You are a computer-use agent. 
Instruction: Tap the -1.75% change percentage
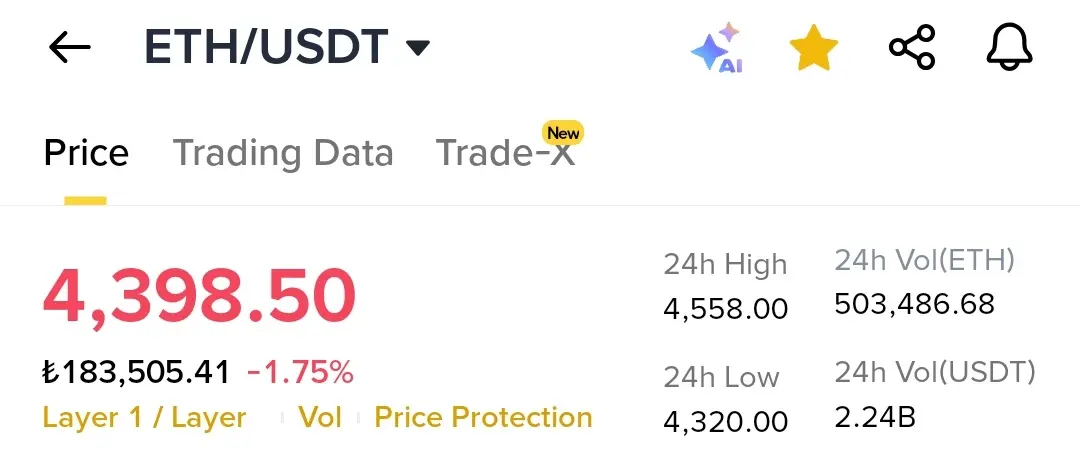300,373
